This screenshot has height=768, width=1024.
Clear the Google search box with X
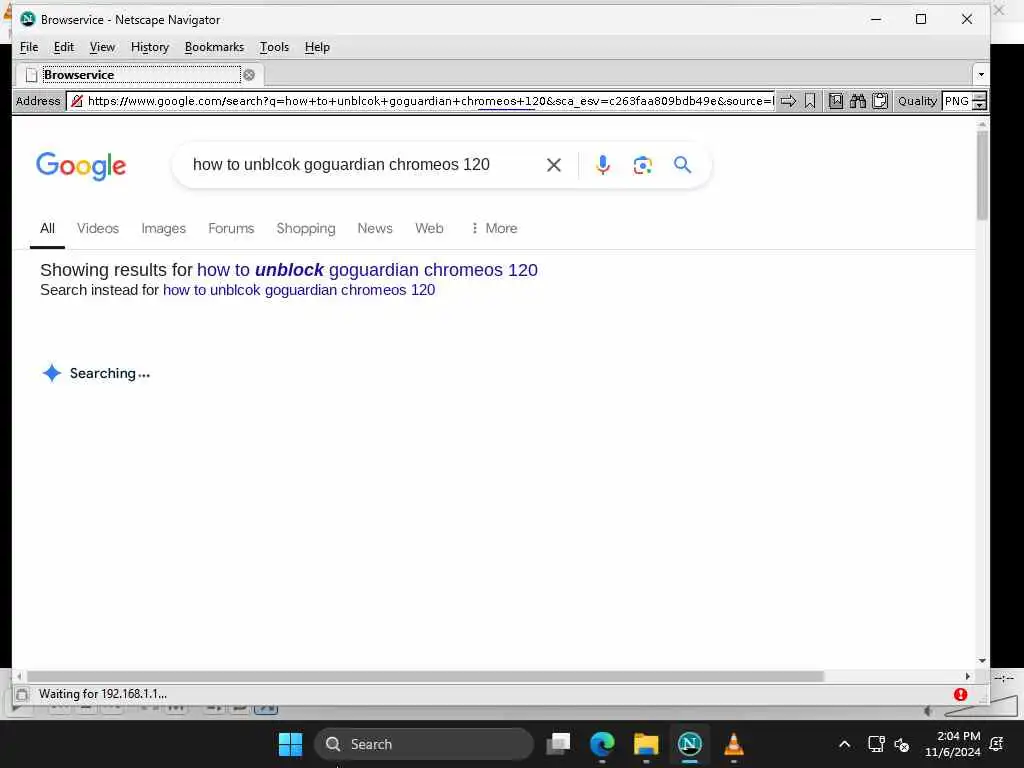click(554, 165)
